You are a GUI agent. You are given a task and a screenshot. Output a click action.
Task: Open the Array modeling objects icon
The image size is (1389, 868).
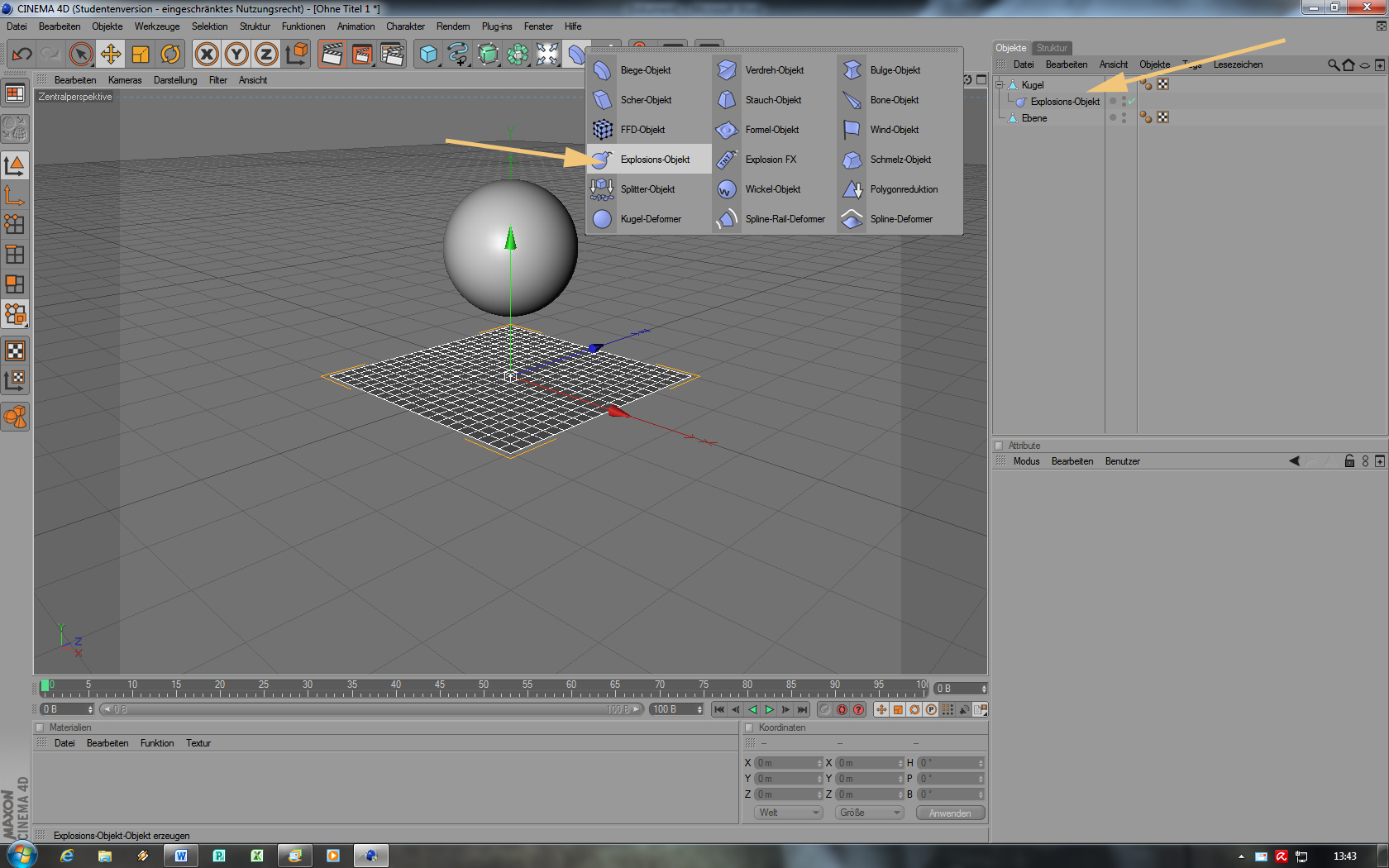(518, 55)
